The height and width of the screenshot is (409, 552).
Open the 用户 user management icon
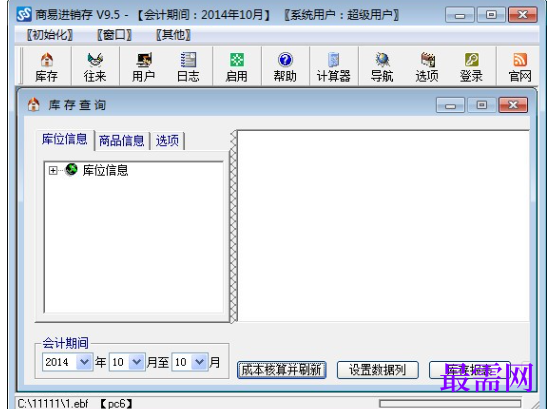(144, 67)
